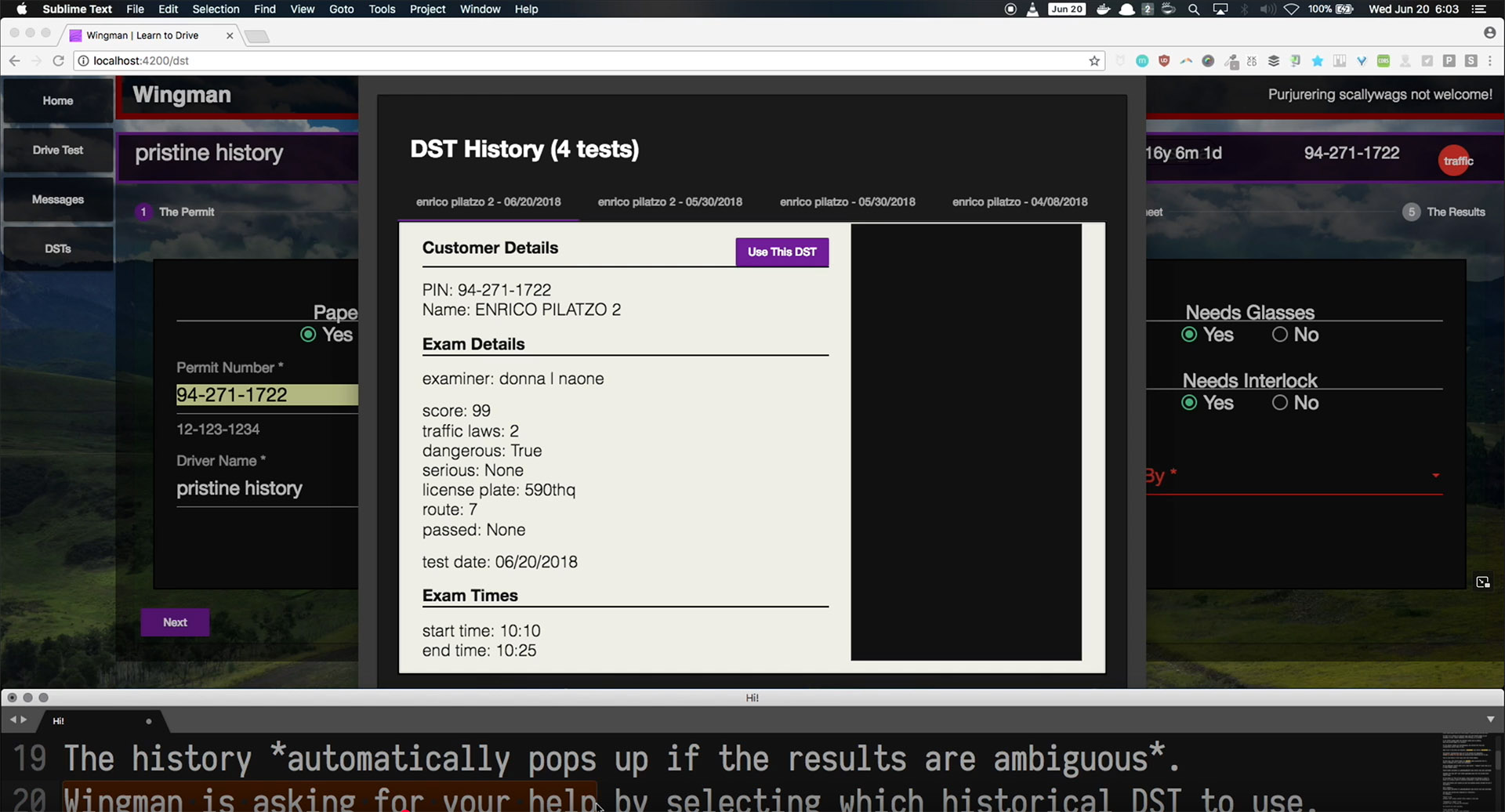The width and height of the screenshot is (1505, 812).
Task: Select No for Needs Interlock
Action: point(1280,403)
